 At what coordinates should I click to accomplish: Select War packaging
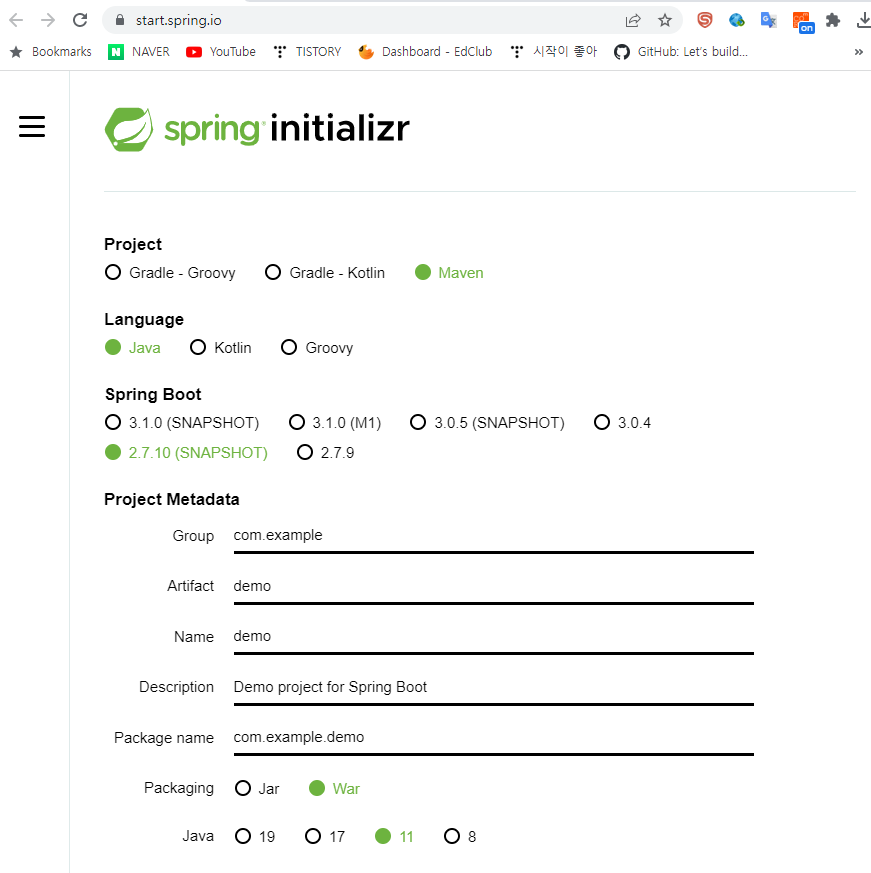pos(334,788)
